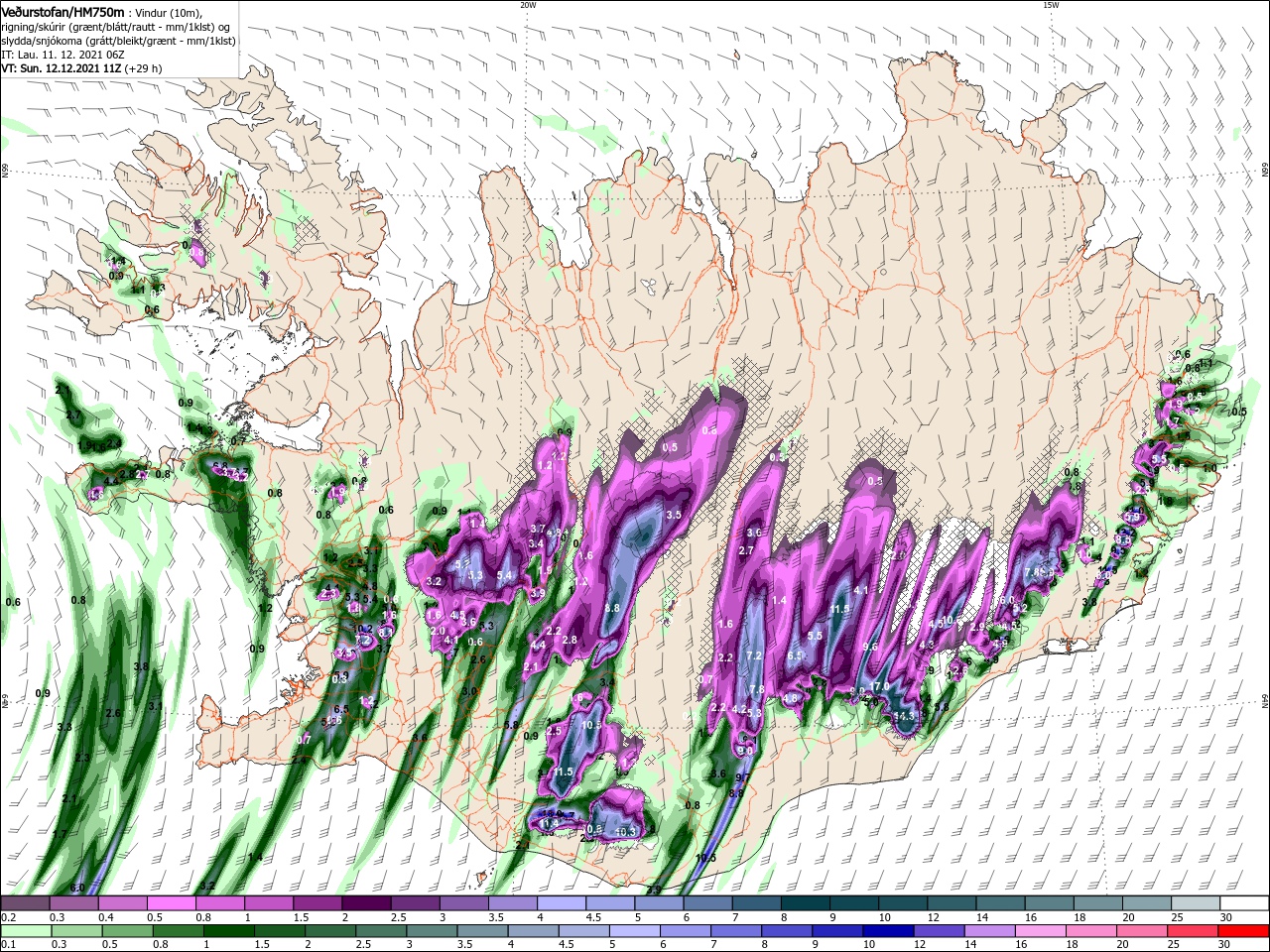Click the Veðurstofan/HM750m map title
The width and height of the screenshot is (1270, 952).
(62, 12)
